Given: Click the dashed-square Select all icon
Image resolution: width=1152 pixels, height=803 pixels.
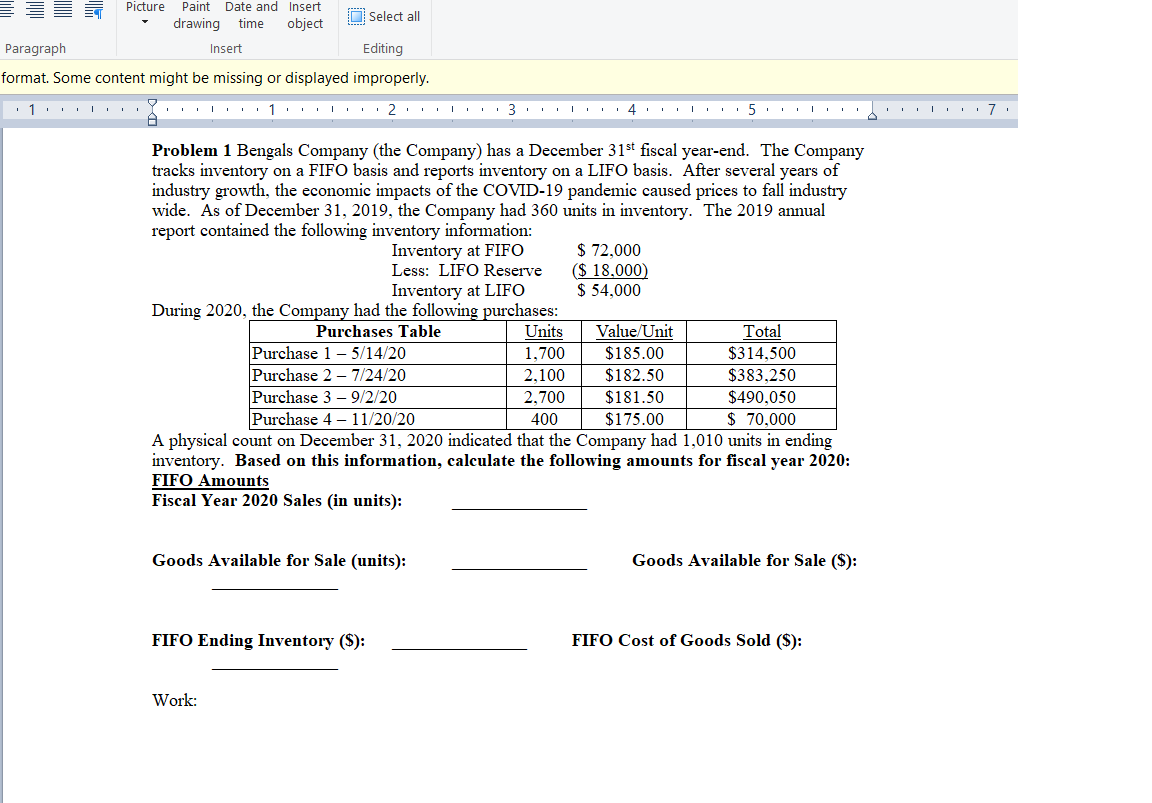Looking at the screenshot, I should 355,15.
